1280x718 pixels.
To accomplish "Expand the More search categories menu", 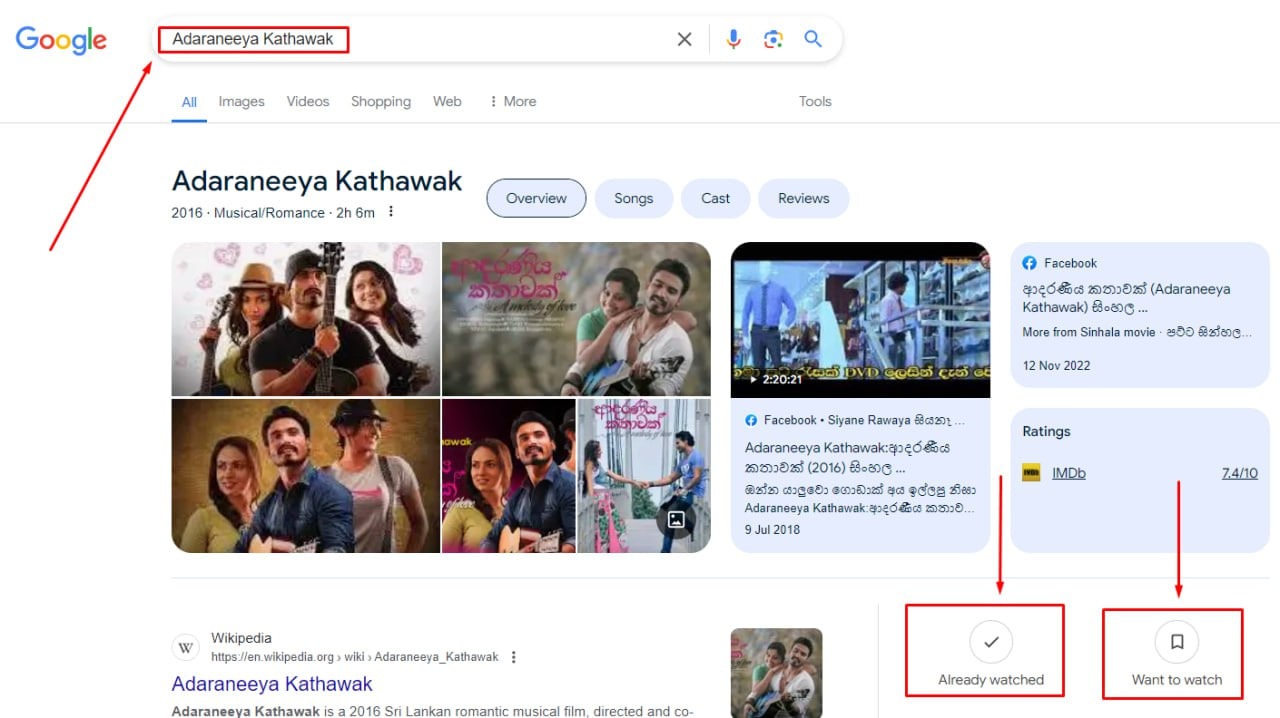I will pos(512,101).
